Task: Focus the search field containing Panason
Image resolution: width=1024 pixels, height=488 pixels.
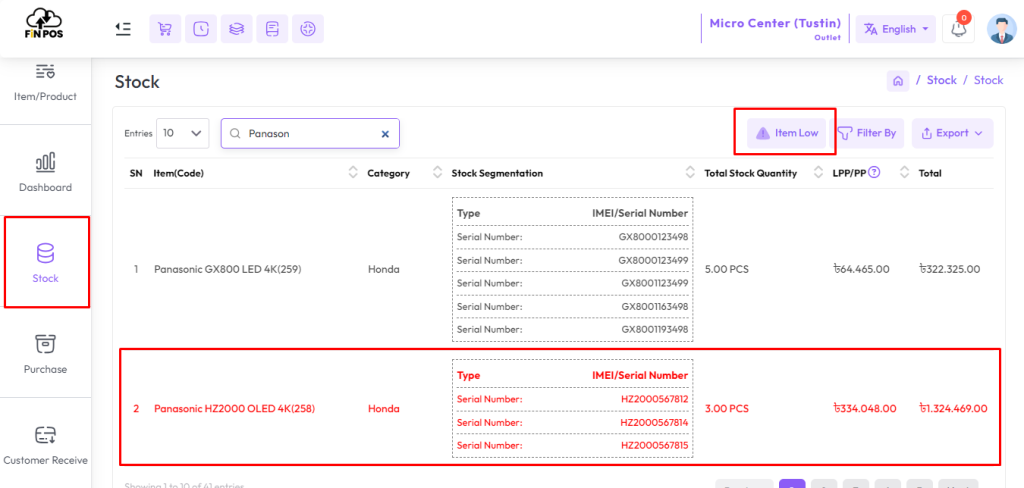Action: pyautogui.click(x=310, y=133)
